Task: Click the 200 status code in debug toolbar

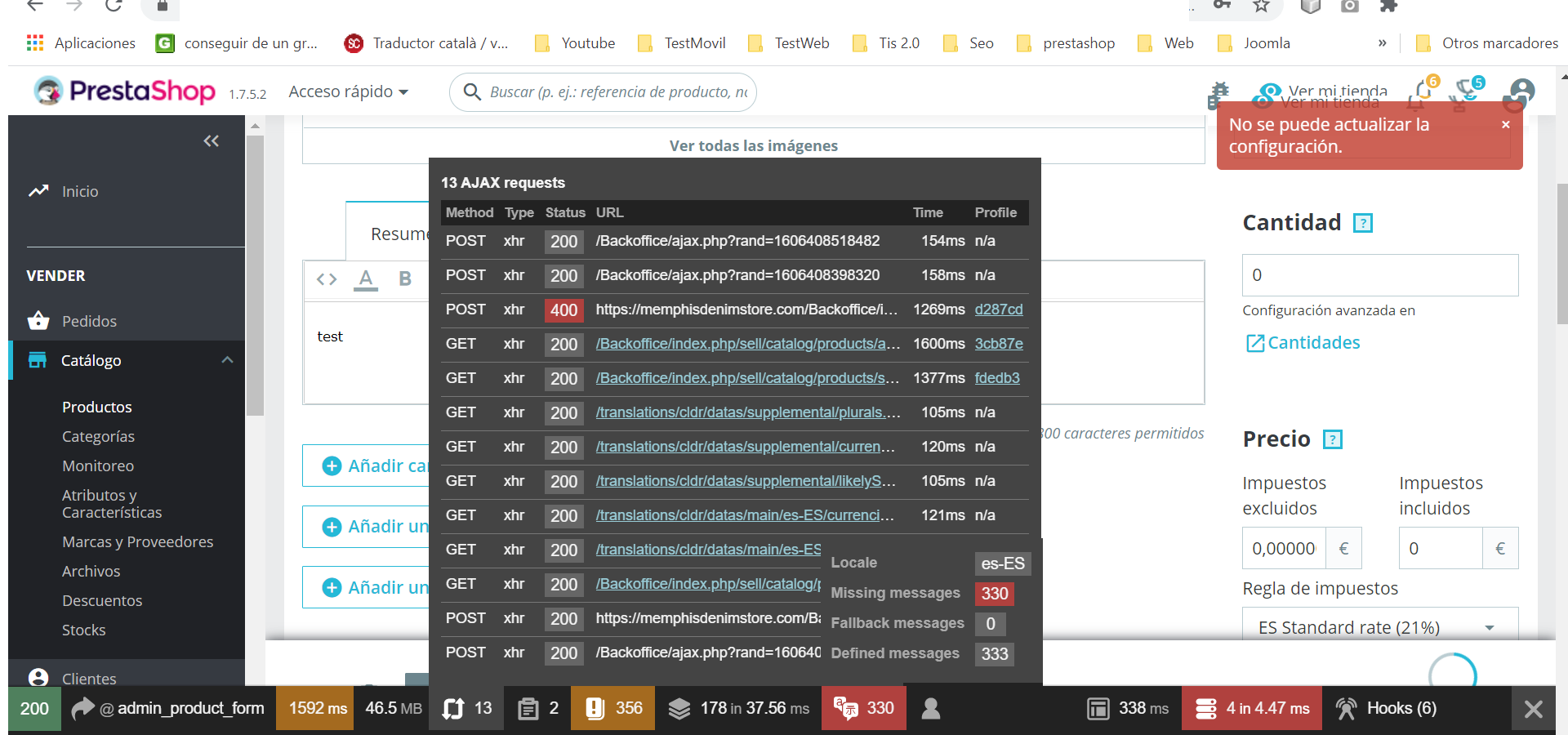Action: (x=34, y=709)
